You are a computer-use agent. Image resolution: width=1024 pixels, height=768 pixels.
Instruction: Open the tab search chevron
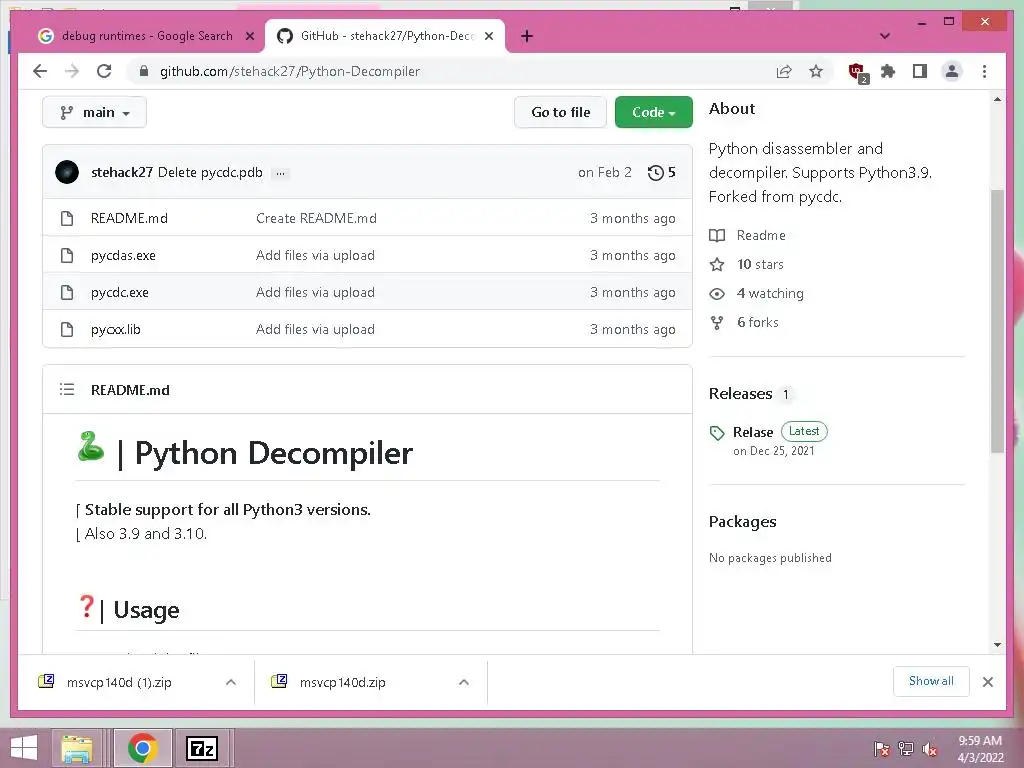click(884, 36)
